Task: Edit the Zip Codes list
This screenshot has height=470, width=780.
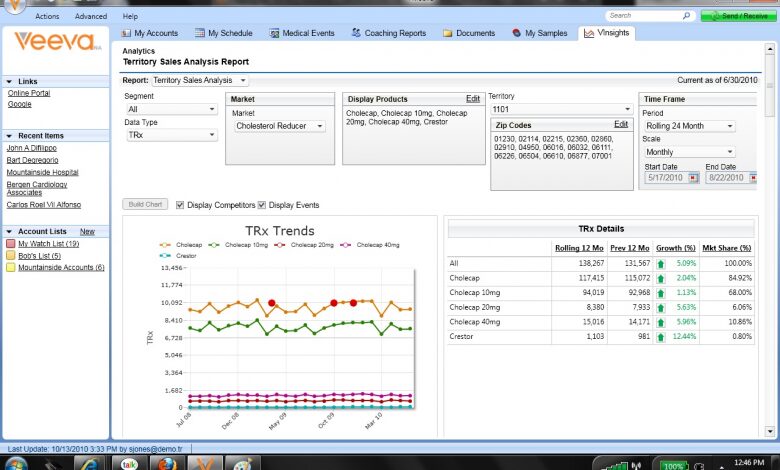Action: click(x=620, y=124)
